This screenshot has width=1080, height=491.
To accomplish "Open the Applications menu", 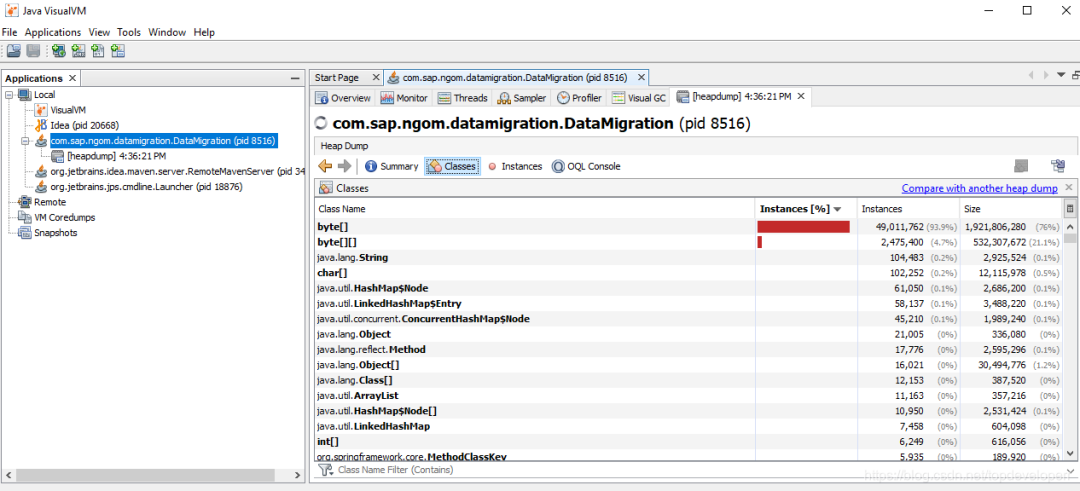I will (53, 32).
